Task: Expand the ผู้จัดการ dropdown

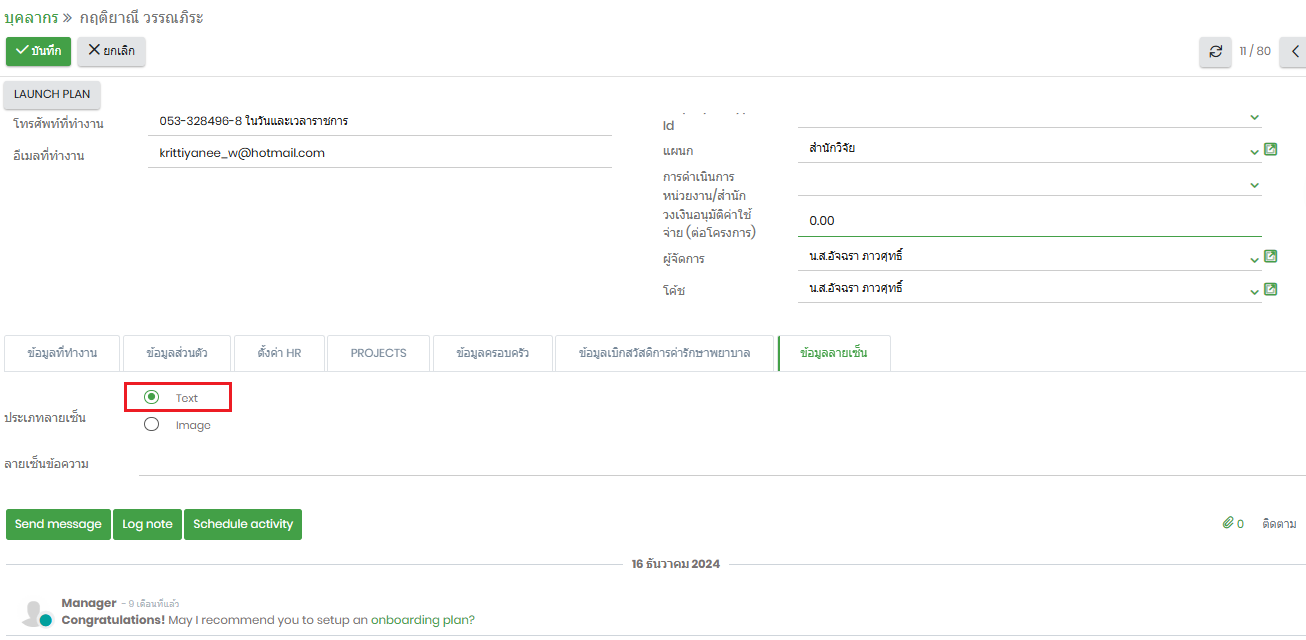Action: 1254,259
